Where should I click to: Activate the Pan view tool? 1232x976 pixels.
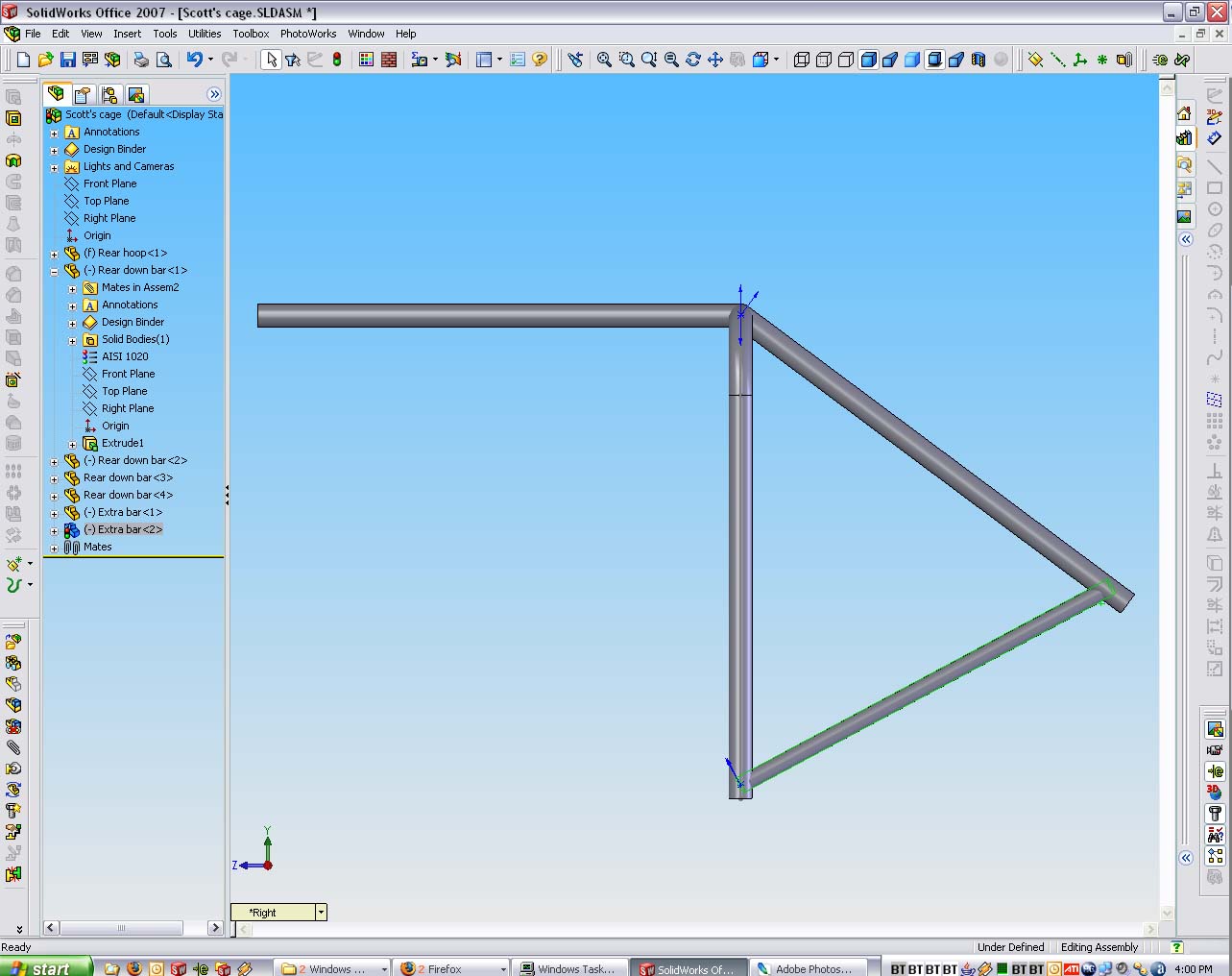(x=715, y=60)
